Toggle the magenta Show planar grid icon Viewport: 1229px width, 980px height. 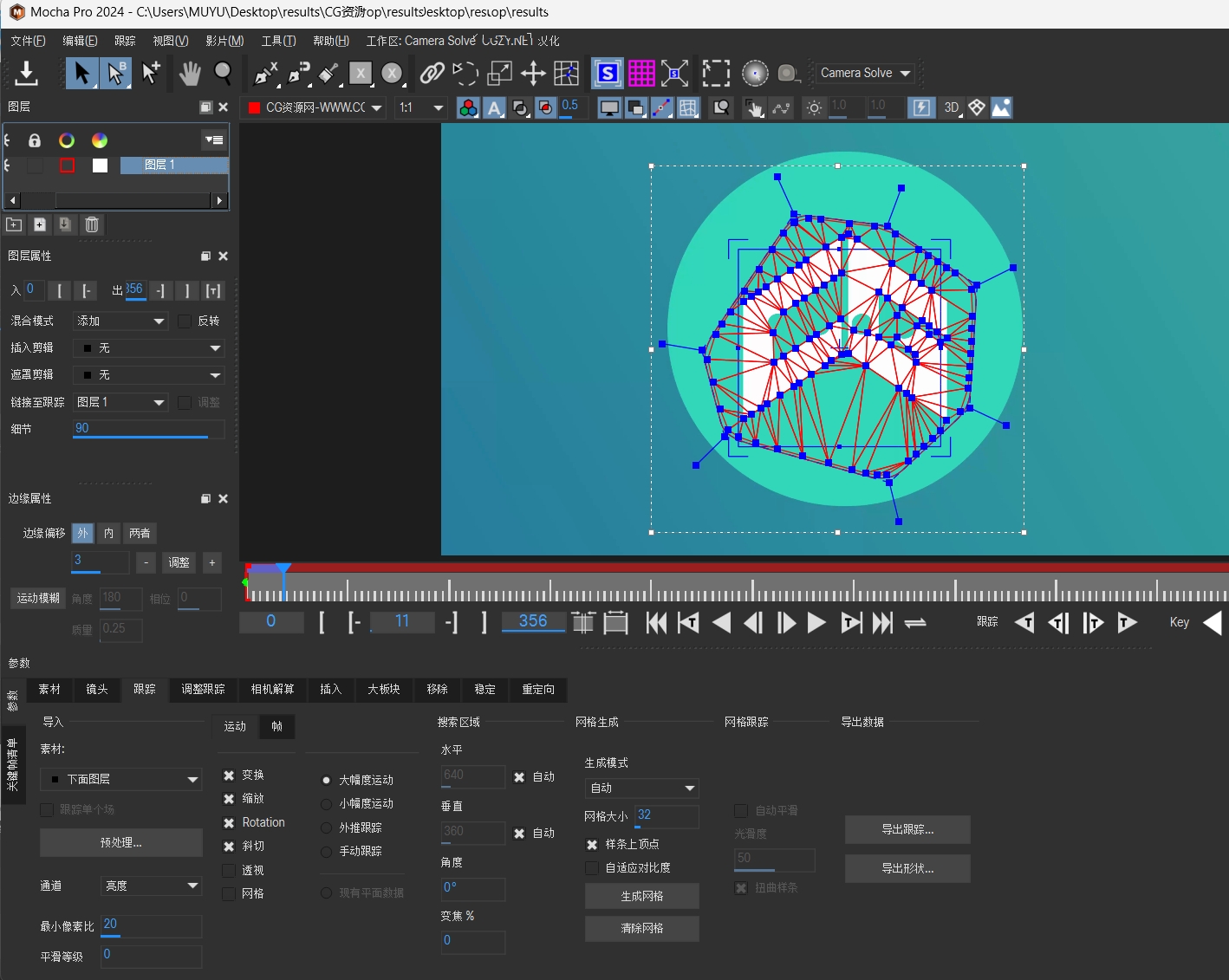pos(641,74)
